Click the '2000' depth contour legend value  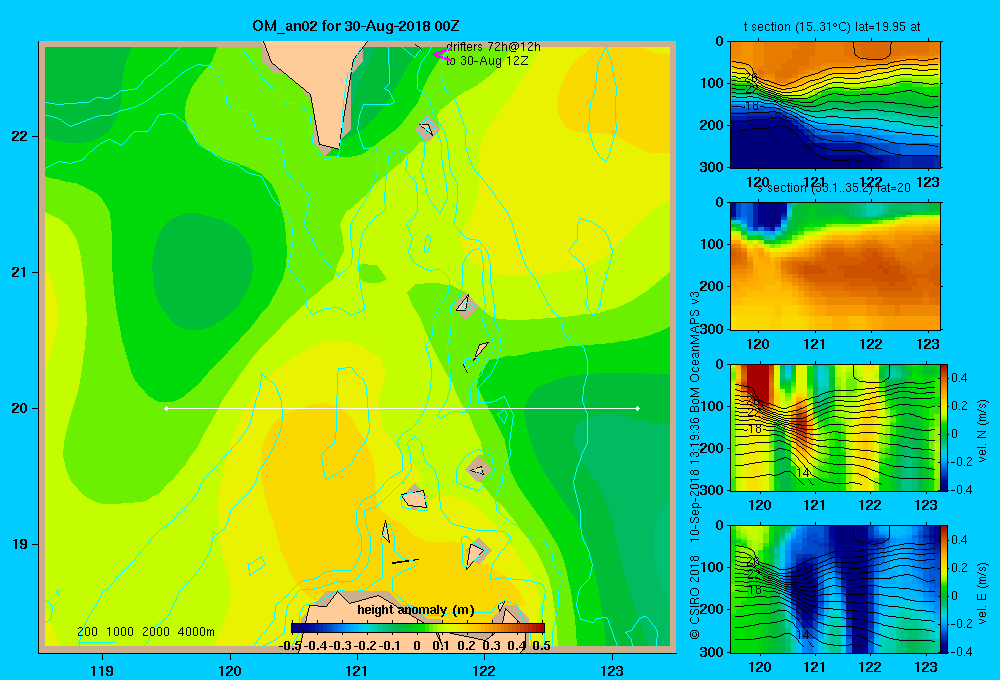[156, 632]
